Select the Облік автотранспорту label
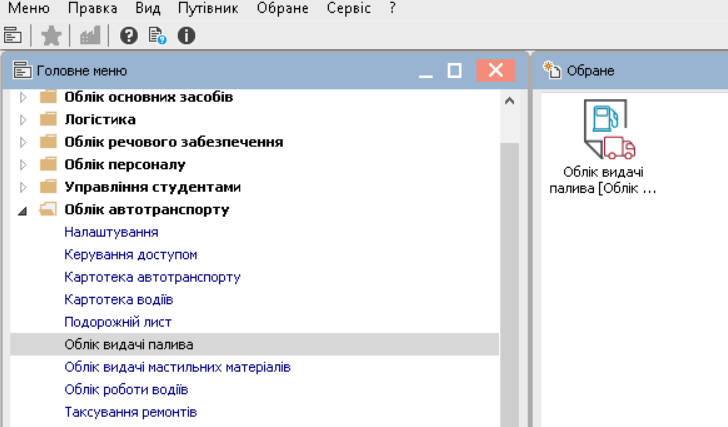Viewport: 728px width, 427px height. click(147, 210)
